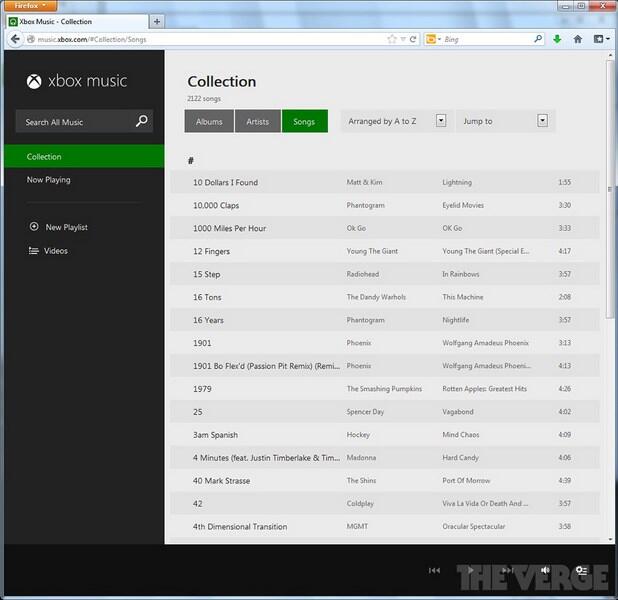This screenshot has height=600, width=618.
Task: Open the Firefox menu button
Action: [30, 6]
